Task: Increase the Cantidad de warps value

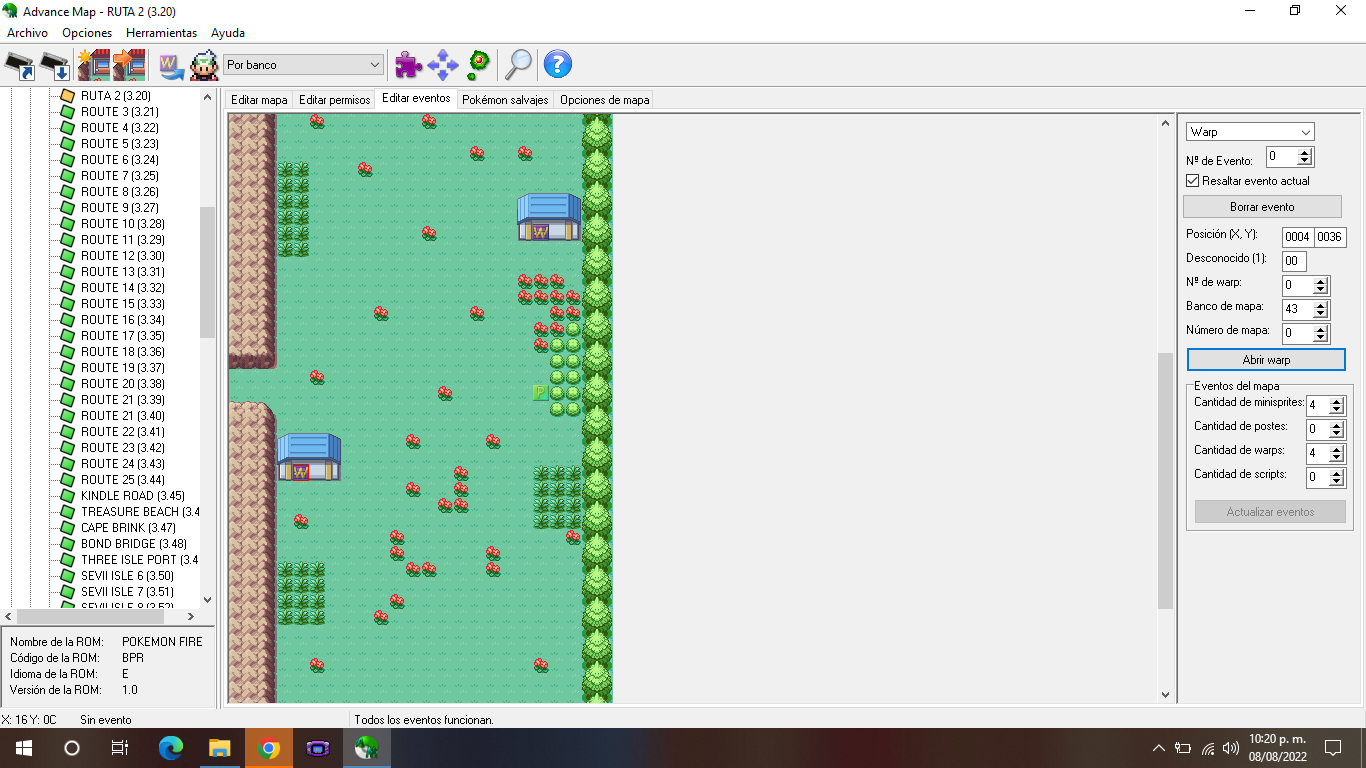Action: click(x=1336, y=449)
